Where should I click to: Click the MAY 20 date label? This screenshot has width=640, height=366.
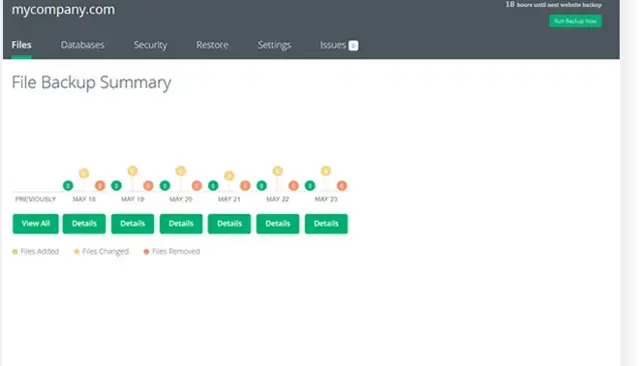181,199
